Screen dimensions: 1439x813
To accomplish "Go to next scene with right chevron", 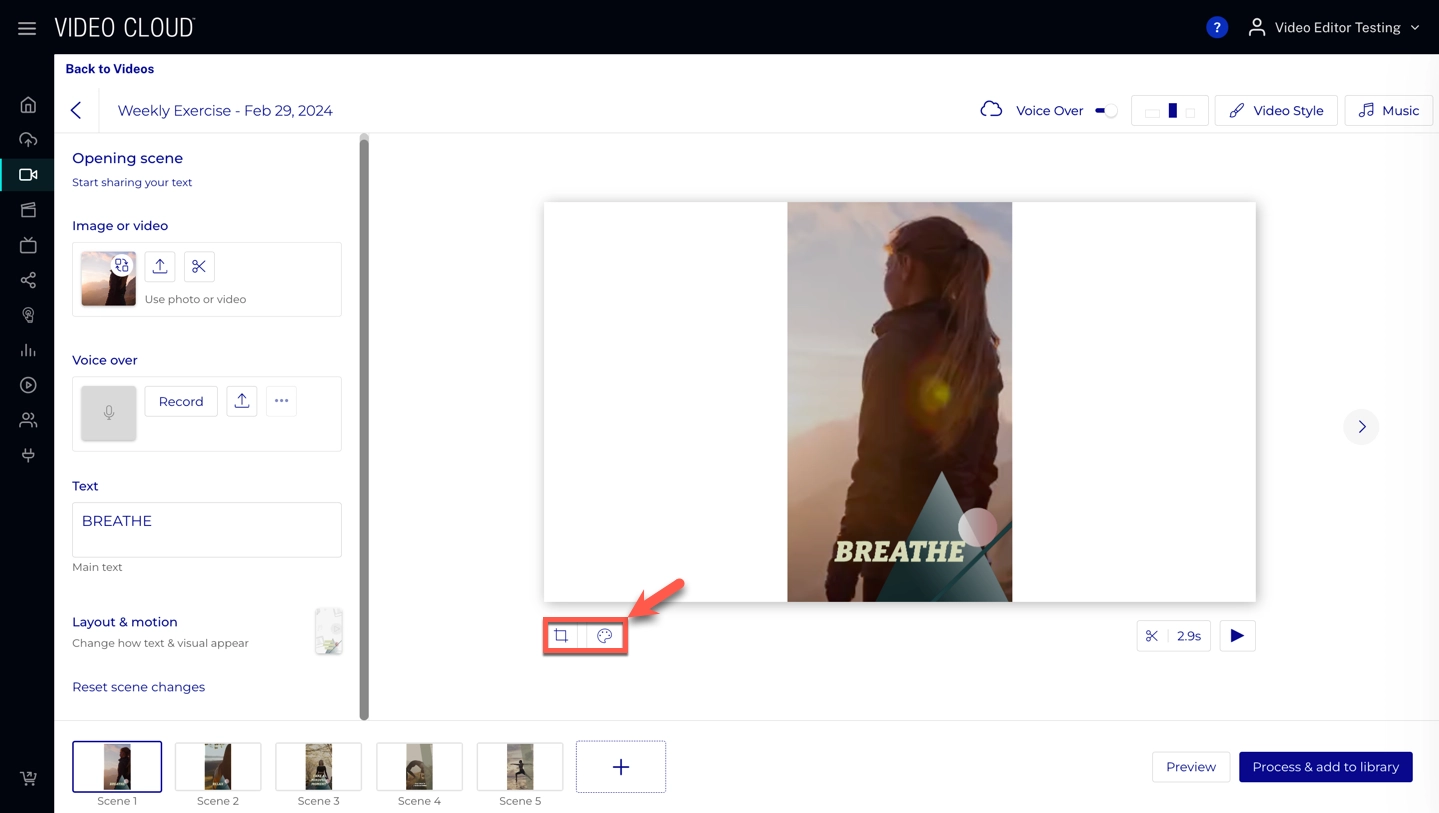I will [1361, 427].
